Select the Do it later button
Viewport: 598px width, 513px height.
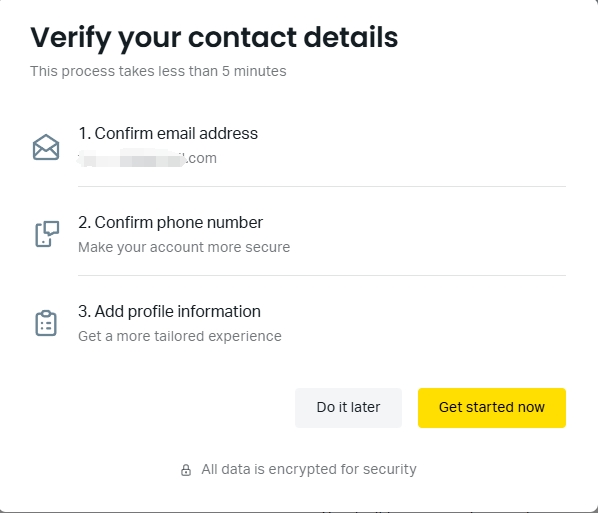tap(348, 408)
